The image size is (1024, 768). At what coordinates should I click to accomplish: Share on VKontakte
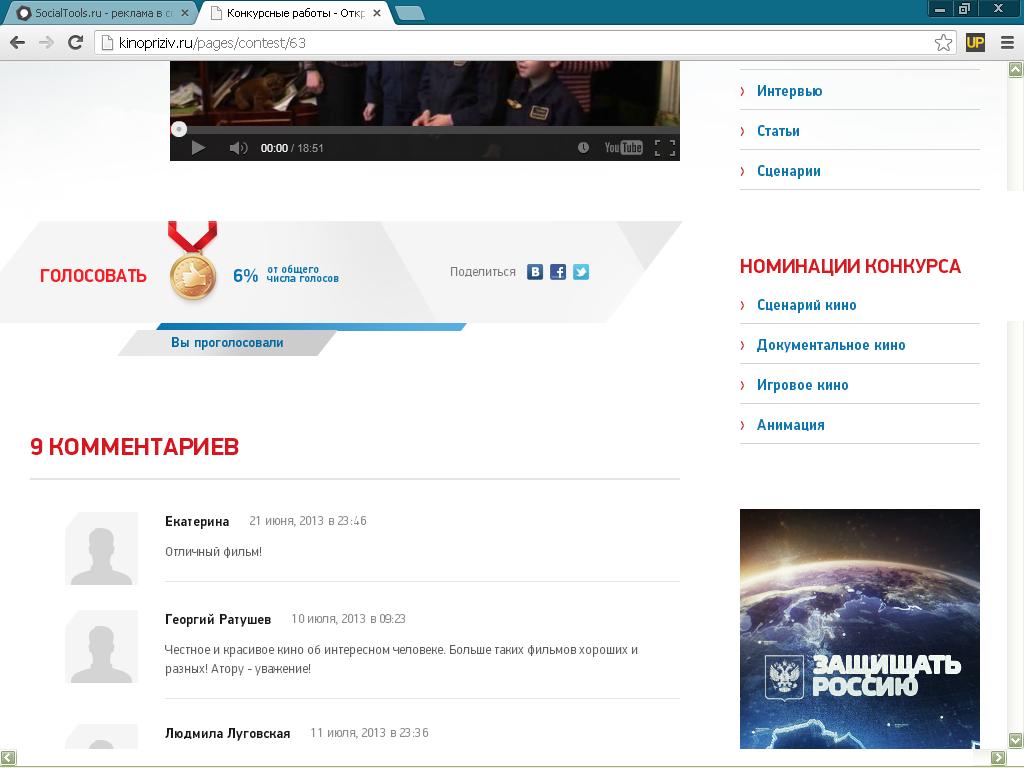click(x=535, y=272)
